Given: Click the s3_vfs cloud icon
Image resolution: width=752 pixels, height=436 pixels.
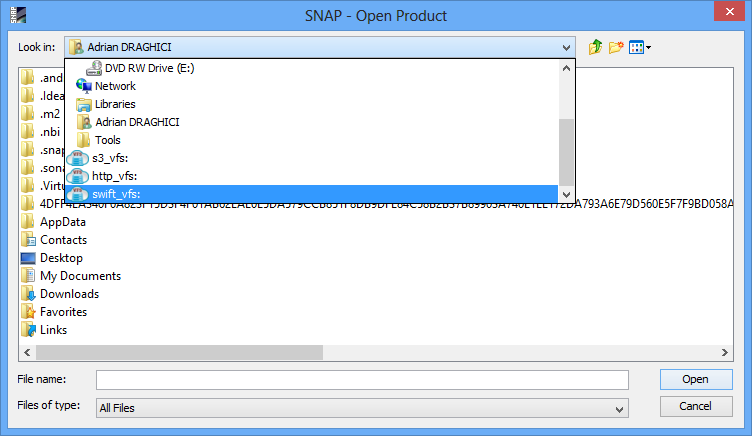Looking at the screenshot, I should point(78,158).
